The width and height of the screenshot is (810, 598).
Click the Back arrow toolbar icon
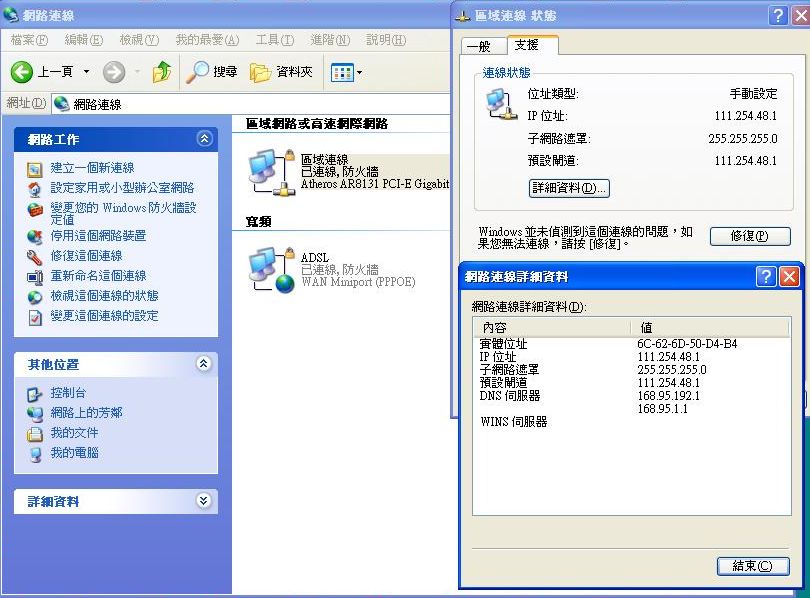[22, 72]
